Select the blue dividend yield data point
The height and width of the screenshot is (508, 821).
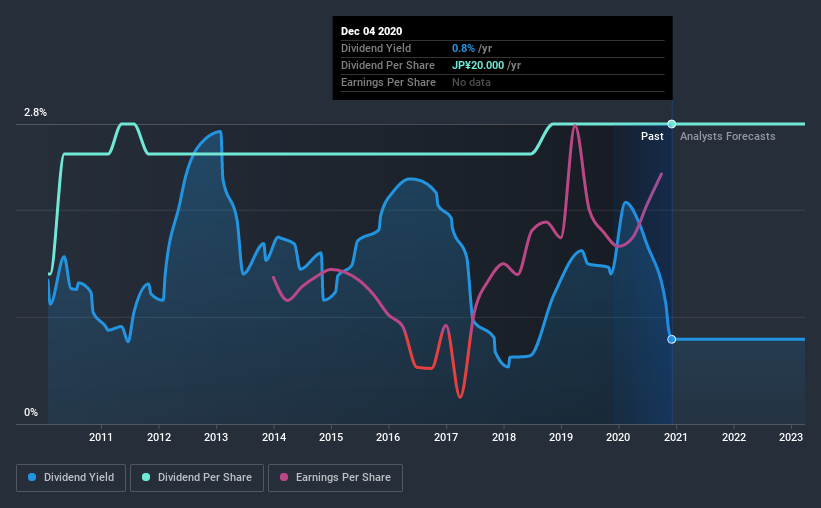coord(672,339)
